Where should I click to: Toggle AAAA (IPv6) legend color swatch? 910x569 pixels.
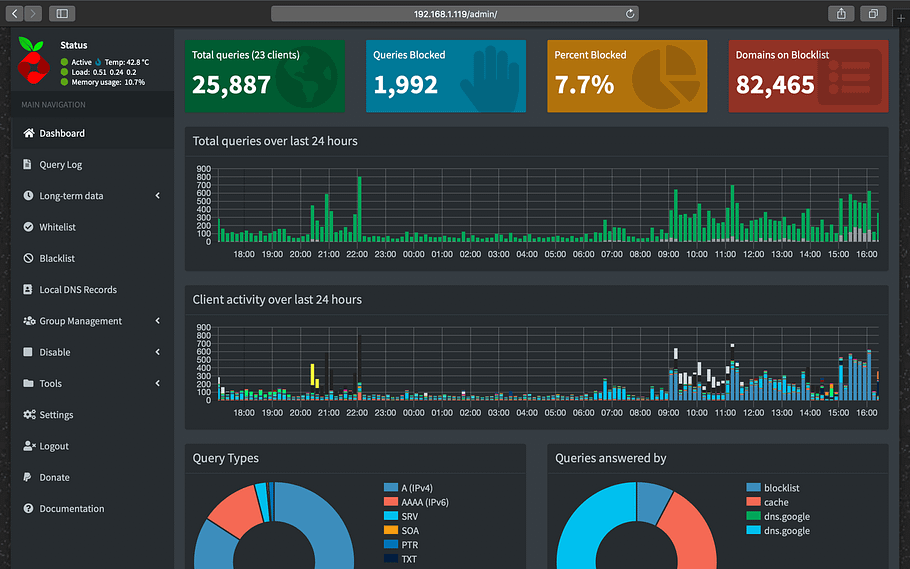(x=391, y=502)
